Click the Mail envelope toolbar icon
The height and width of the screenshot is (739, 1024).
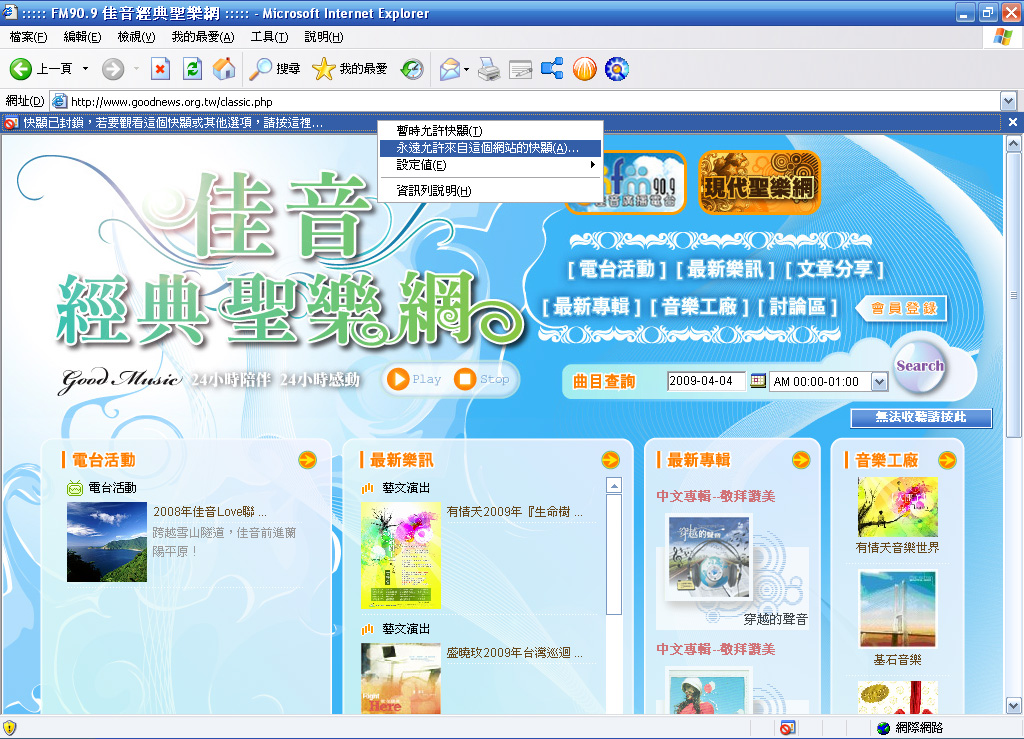pos(449,69)
